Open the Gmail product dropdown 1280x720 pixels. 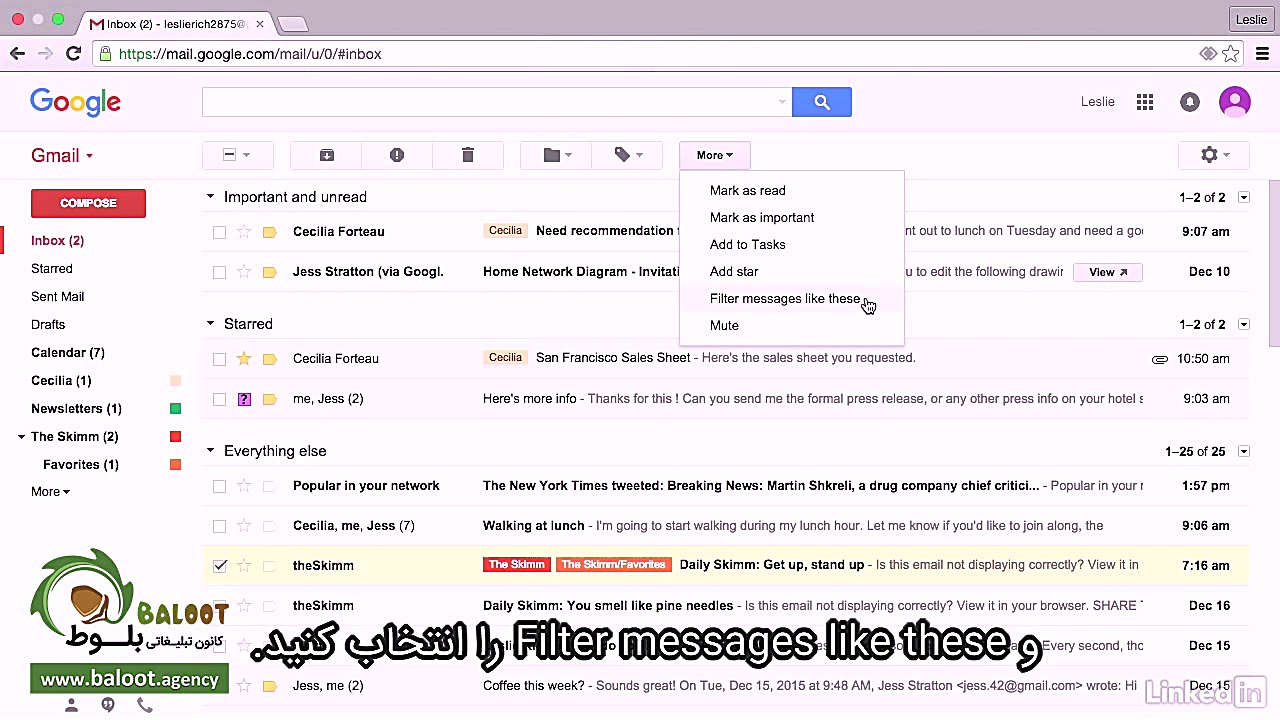coord(62,156)
